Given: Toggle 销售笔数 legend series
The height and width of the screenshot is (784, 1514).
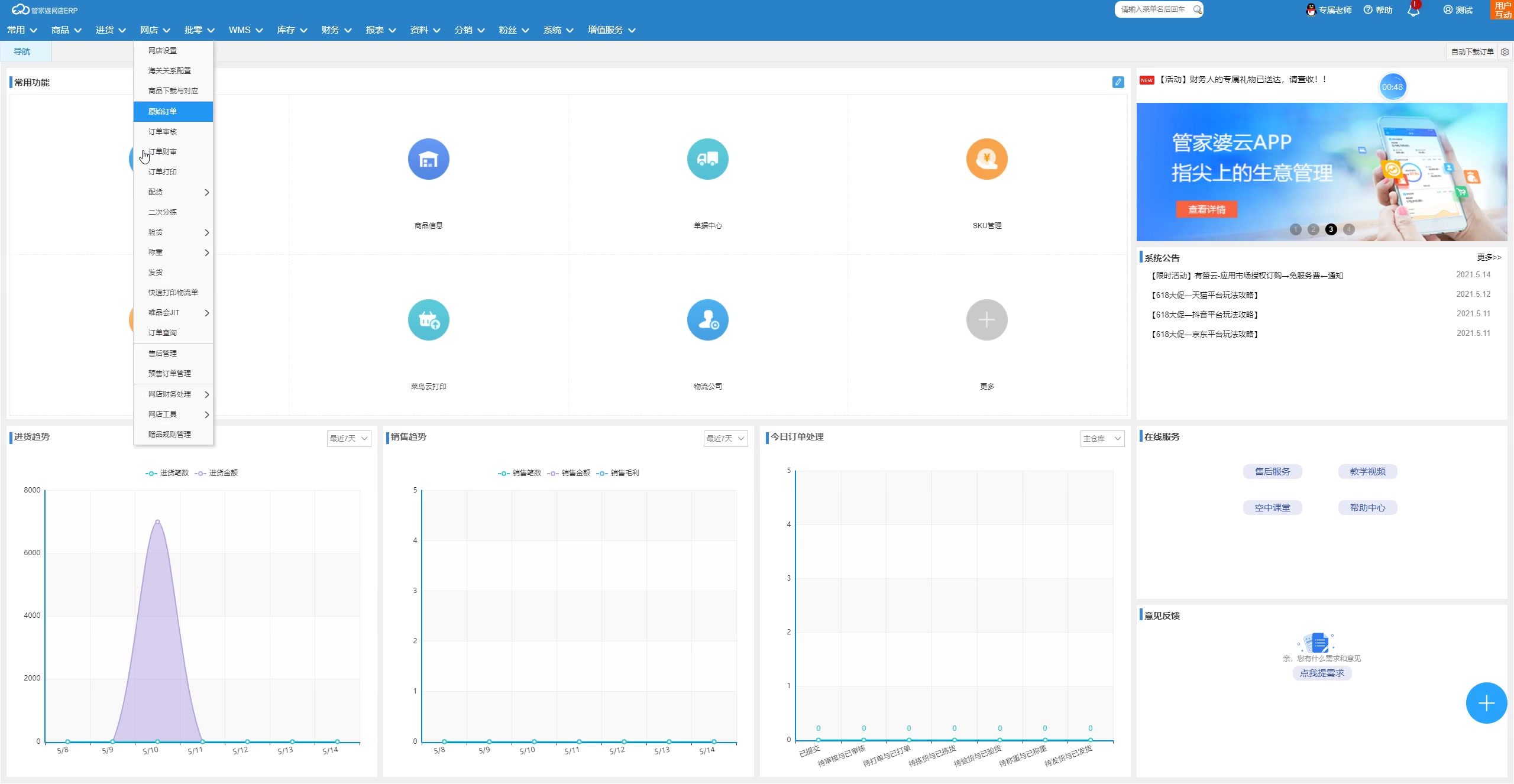Looking at the screenshot, I should 519,473.
